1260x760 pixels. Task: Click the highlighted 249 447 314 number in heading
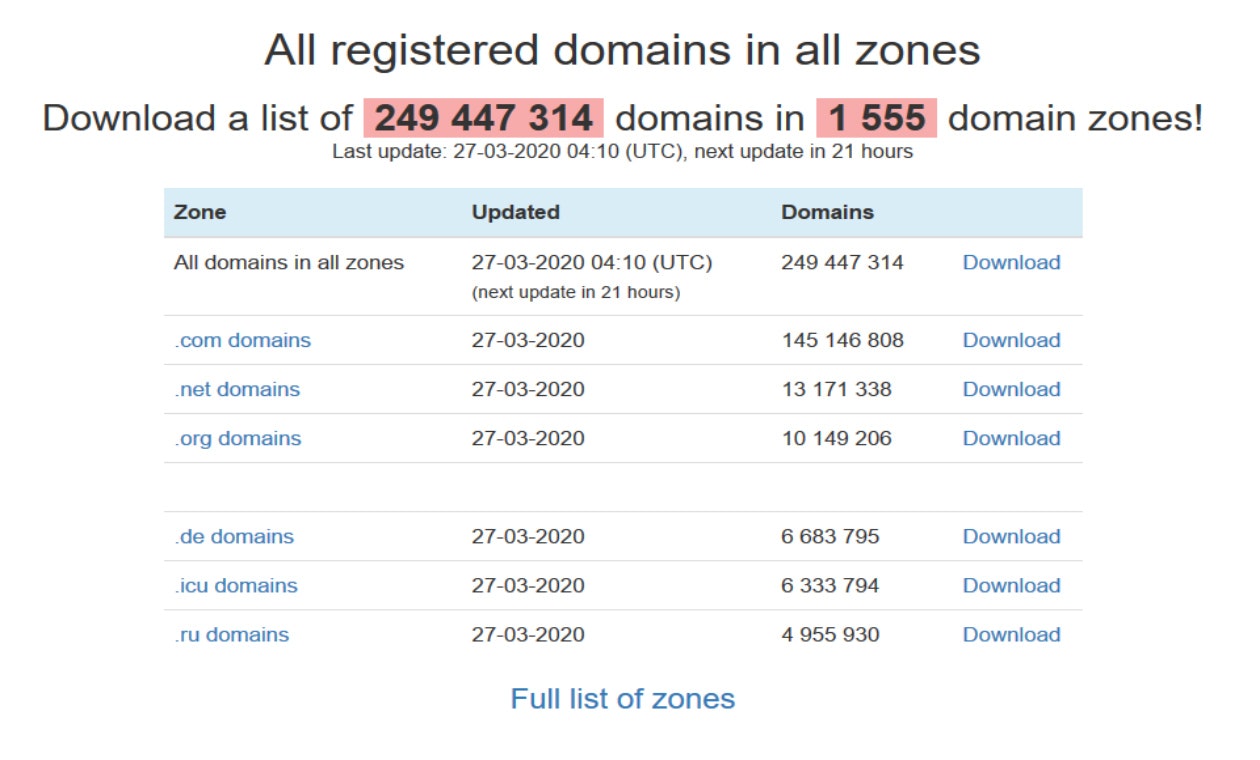[484, 118]
